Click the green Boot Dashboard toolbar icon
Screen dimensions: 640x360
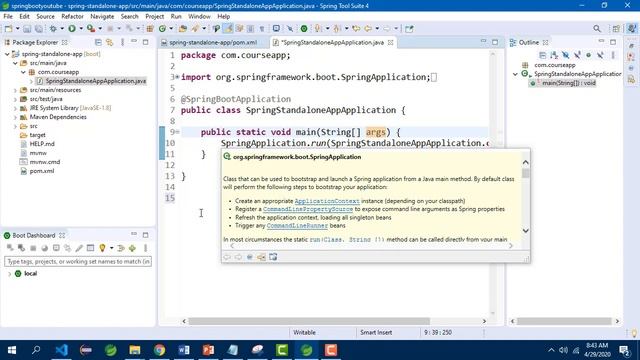pos(304,29)
